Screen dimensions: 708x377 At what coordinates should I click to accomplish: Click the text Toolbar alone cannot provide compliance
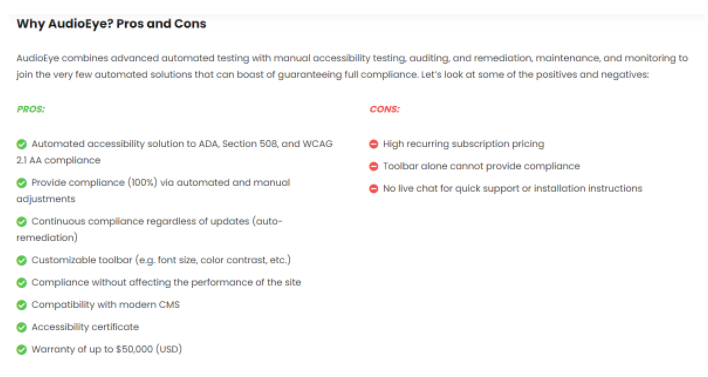point(481,166)
